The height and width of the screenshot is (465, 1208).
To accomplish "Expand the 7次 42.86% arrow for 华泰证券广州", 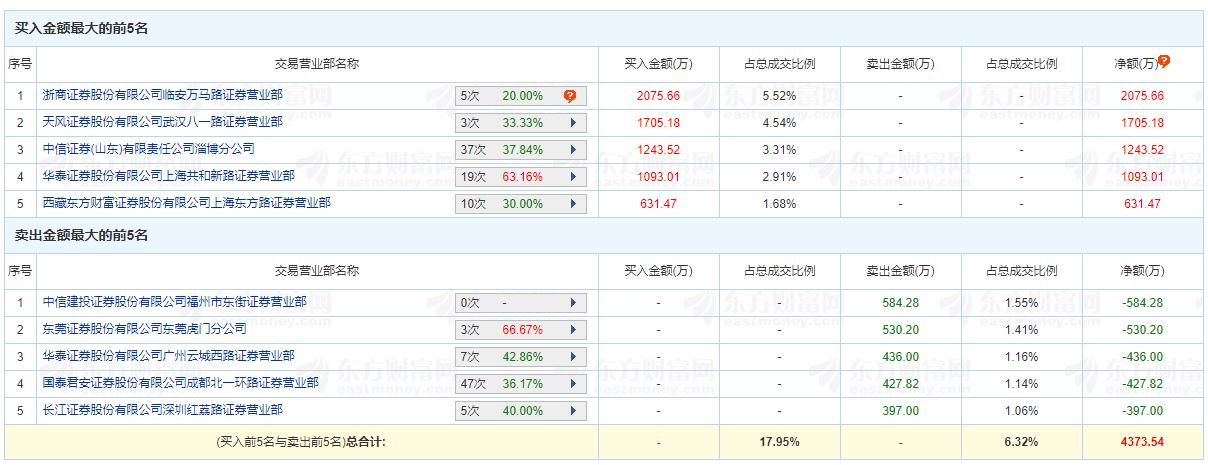I will pyautogui.click(x=573, y=357).
